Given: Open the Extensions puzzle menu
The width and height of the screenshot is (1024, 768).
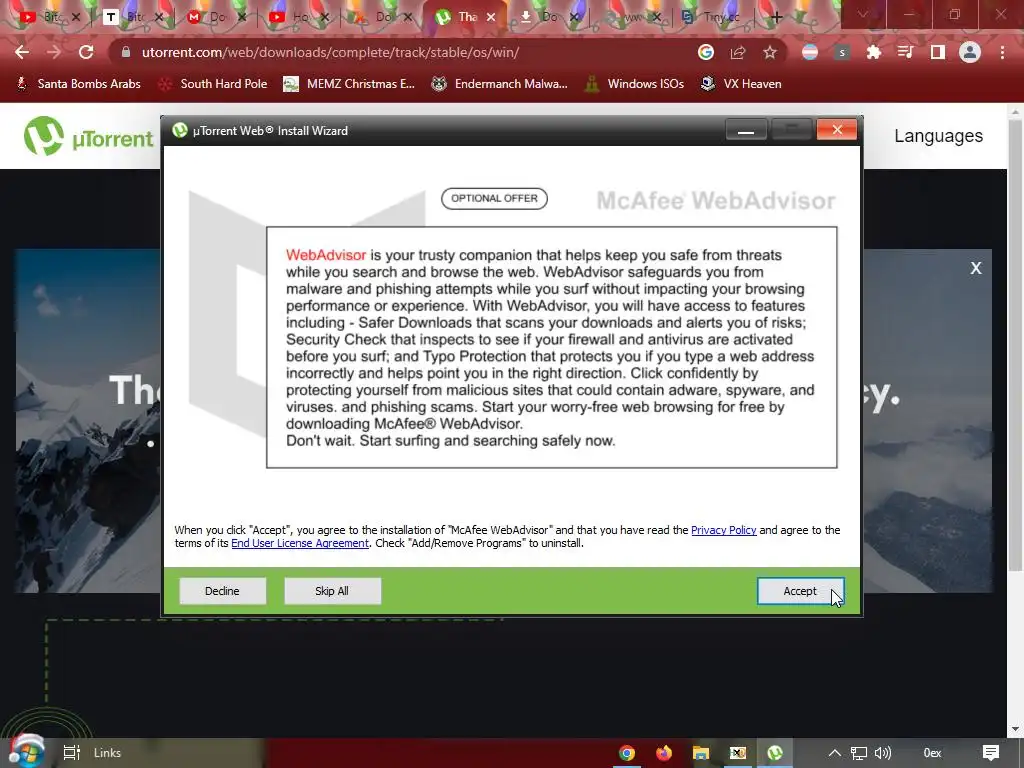Looking at the screenshot, I should tap(874, 52).
